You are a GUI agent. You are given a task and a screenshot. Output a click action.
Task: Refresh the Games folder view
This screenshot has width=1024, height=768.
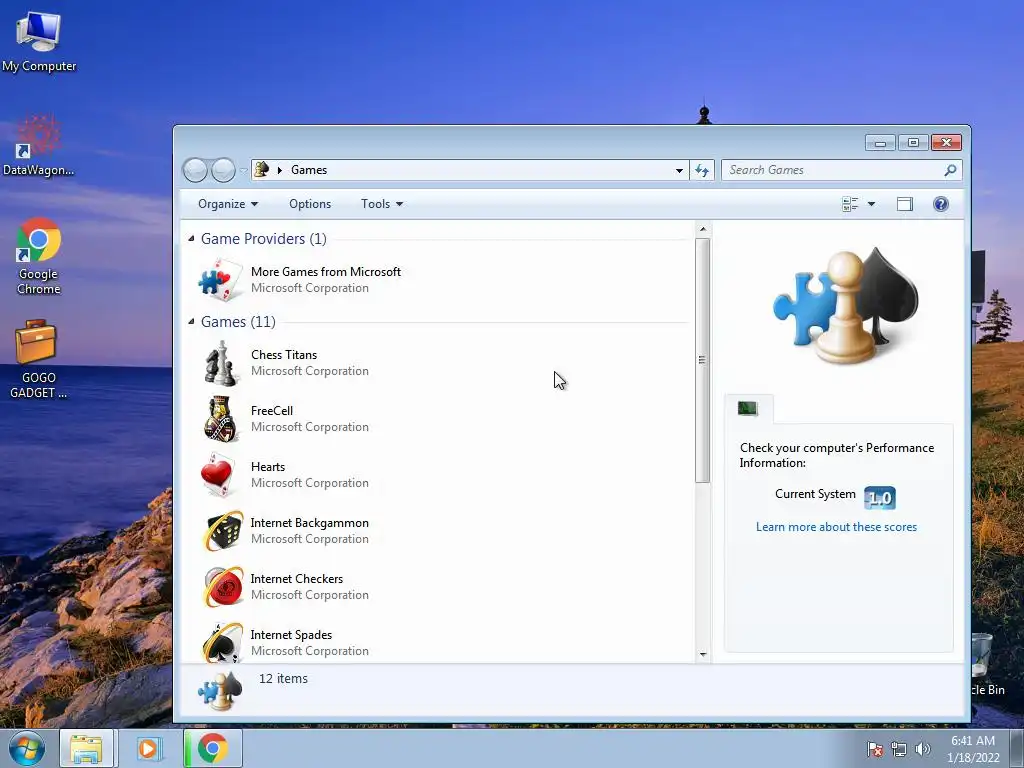click(x=702, y=170)
